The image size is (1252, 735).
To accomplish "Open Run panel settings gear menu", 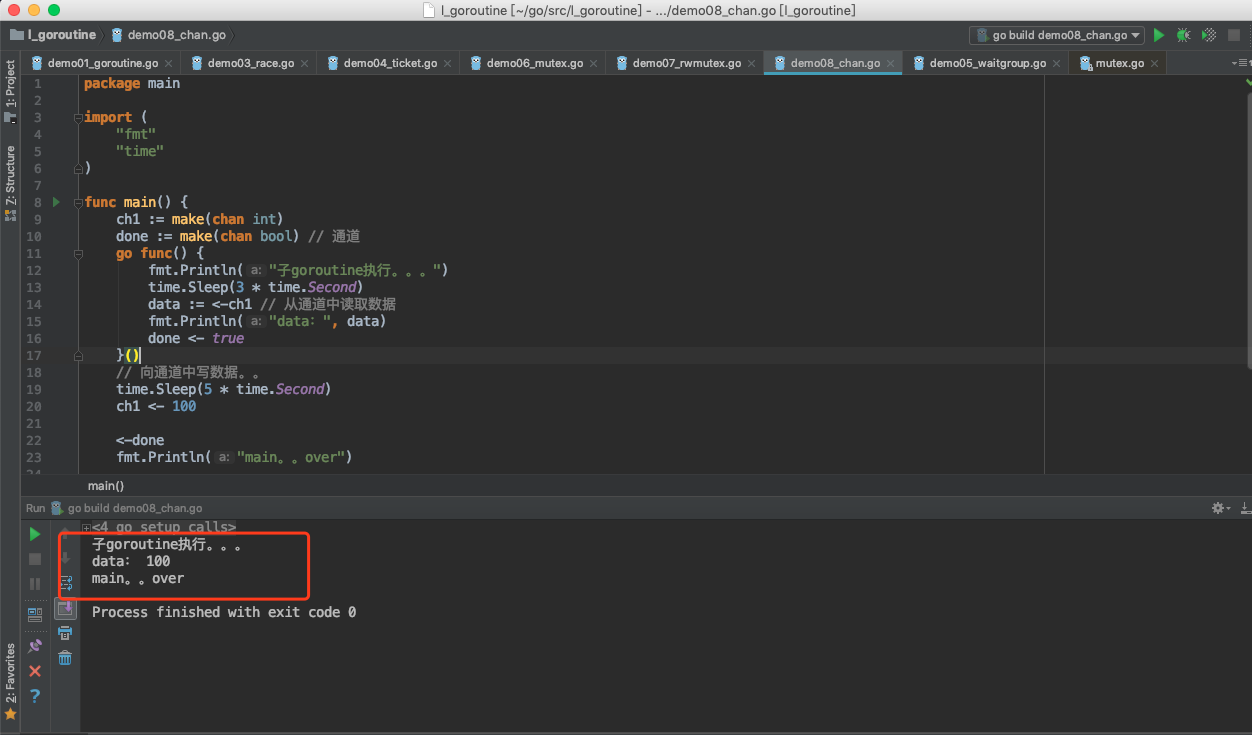I will tap(1219, 508).
